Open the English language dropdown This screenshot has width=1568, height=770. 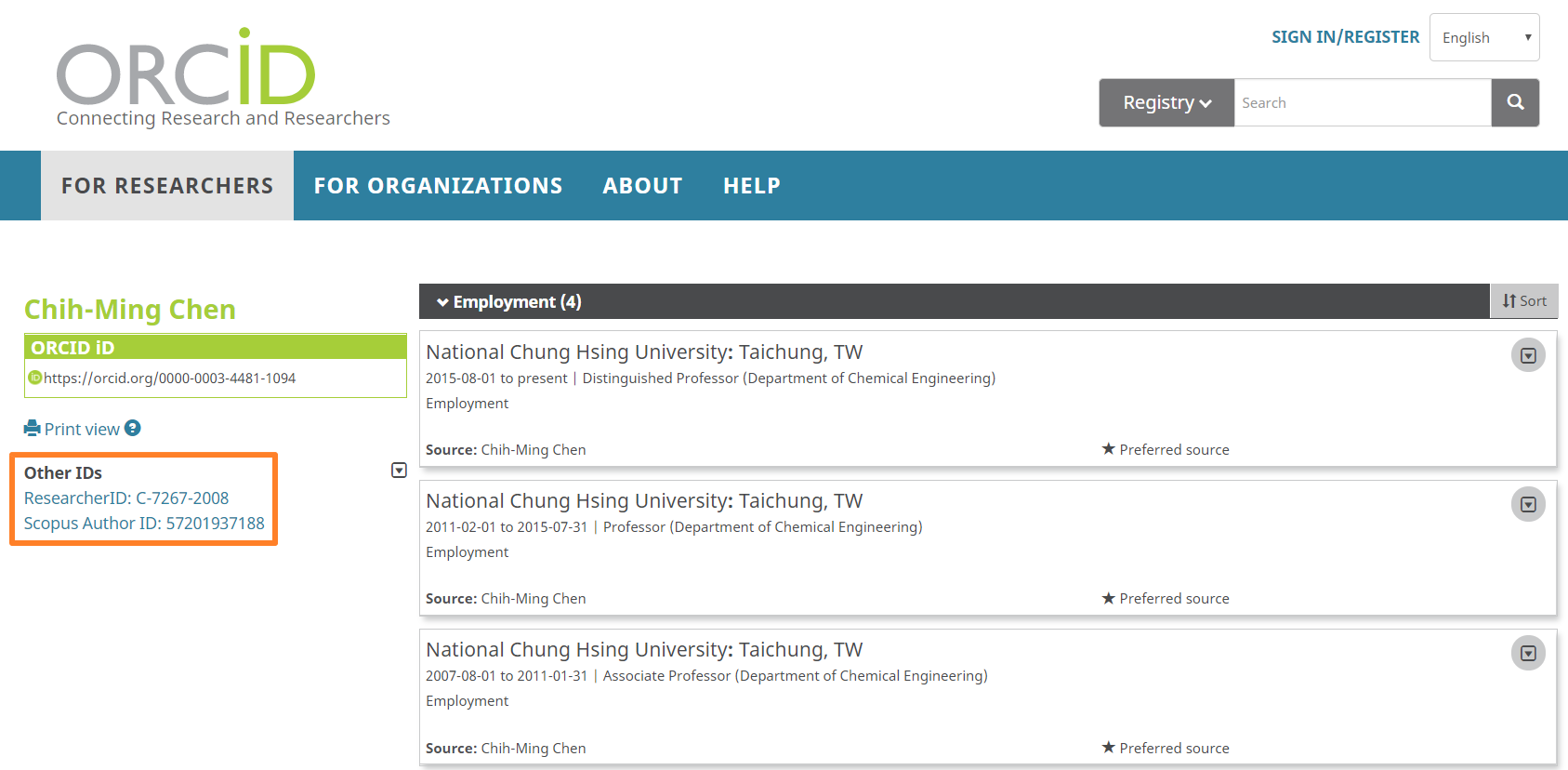pyautogui.click(x=1484, y=37)
